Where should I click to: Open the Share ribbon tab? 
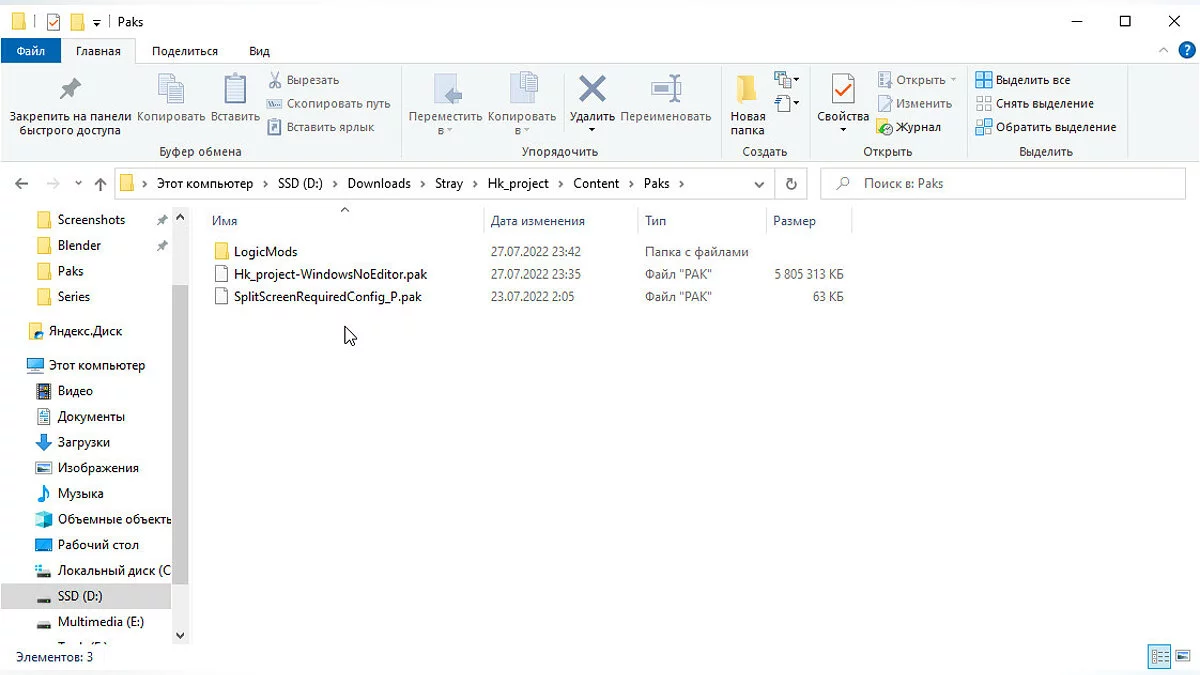click(x=185, y=51)
